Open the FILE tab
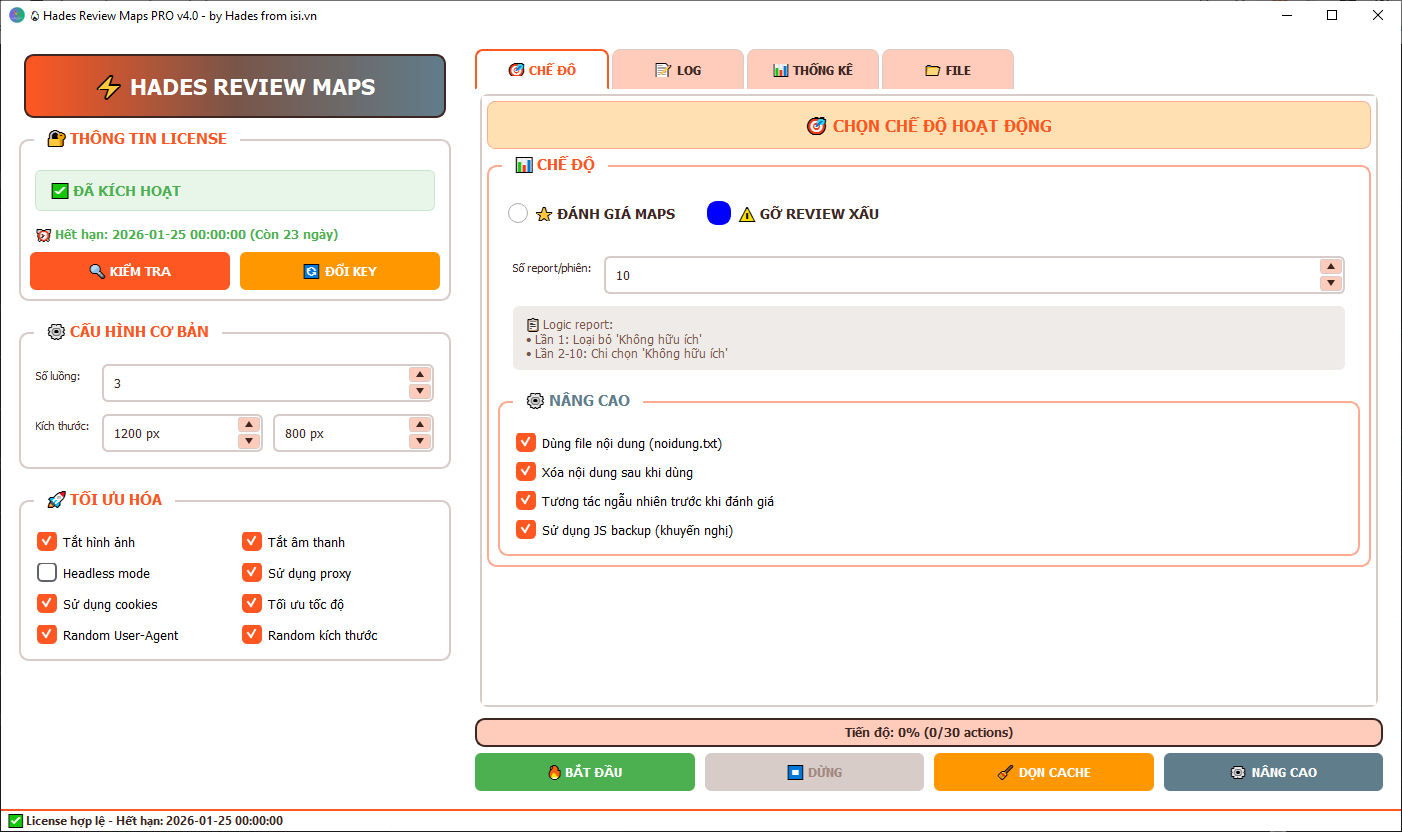The width and height of the screenshot is (1402, 832). pyautogui.click(x=948, y=69)
